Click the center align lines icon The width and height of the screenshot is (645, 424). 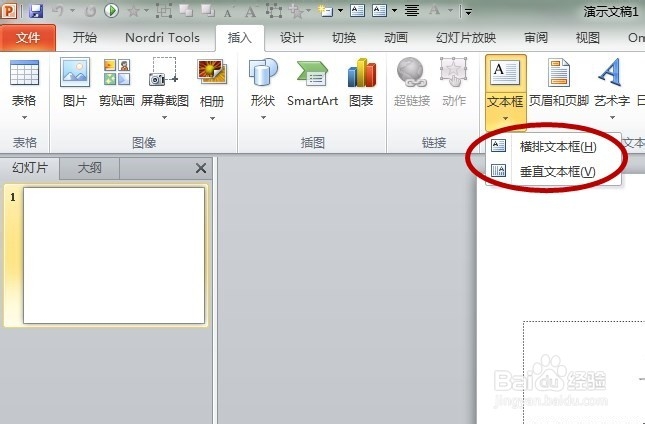click(x=412, y=11)
